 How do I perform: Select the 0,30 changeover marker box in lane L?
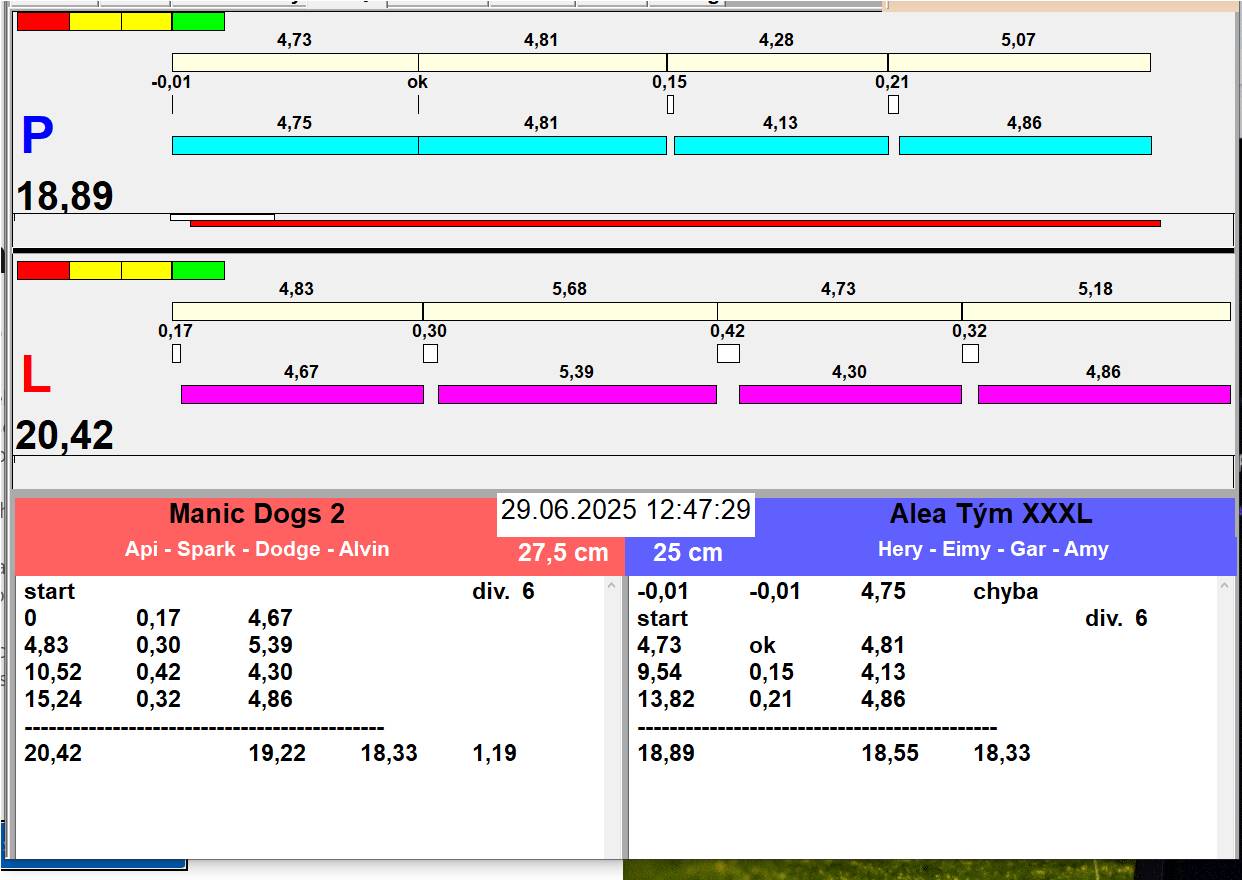(x=430, y=353)
